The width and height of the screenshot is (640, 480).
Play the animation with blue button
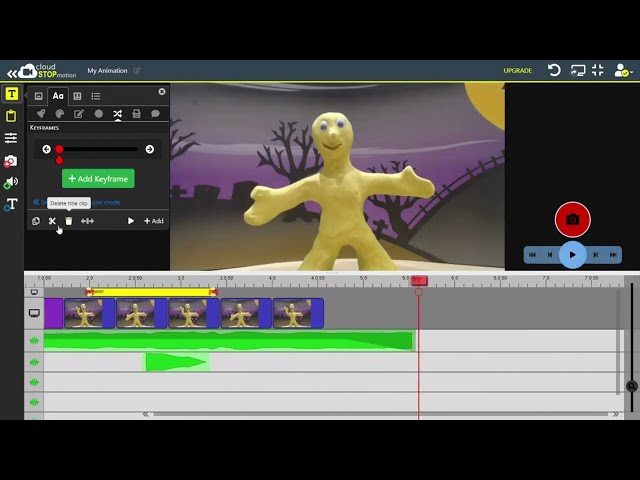[572, 255]
